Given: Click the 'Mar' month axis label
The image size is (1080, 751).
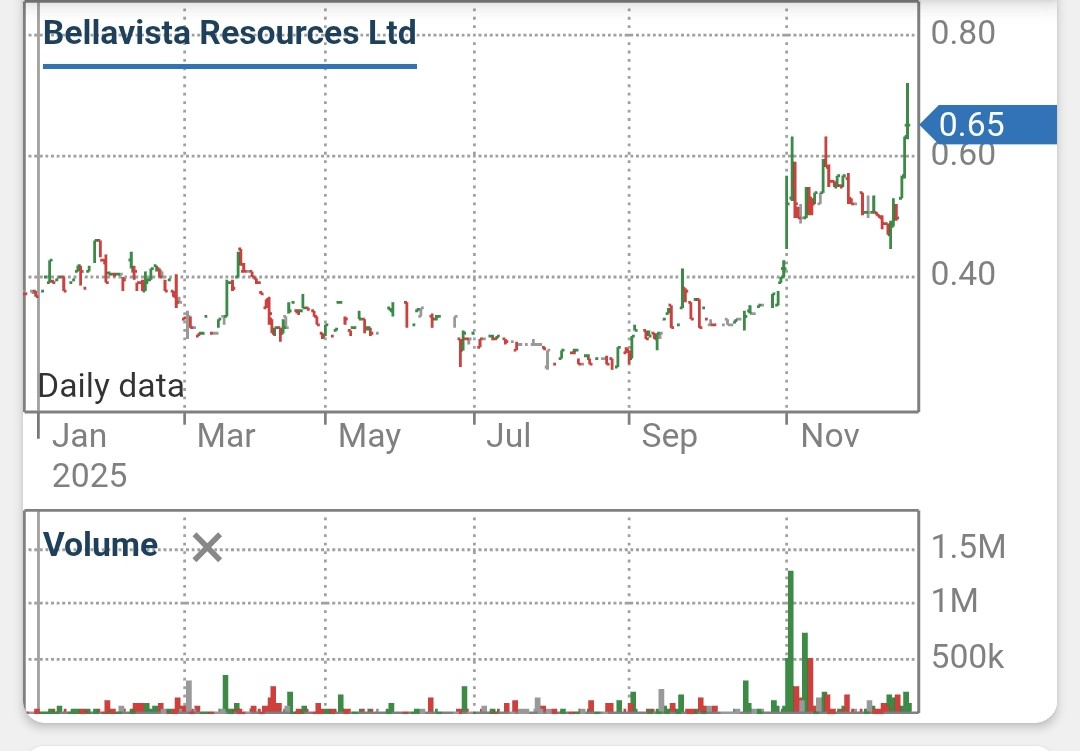Looking at the screenshot, I should (226, 436).
